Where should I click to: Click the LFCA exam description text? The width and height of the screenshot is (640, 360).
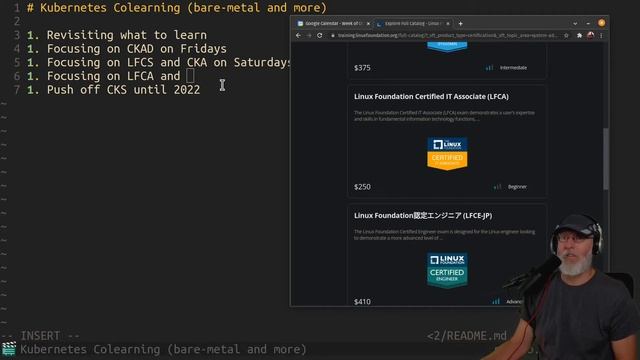[444, 116]
